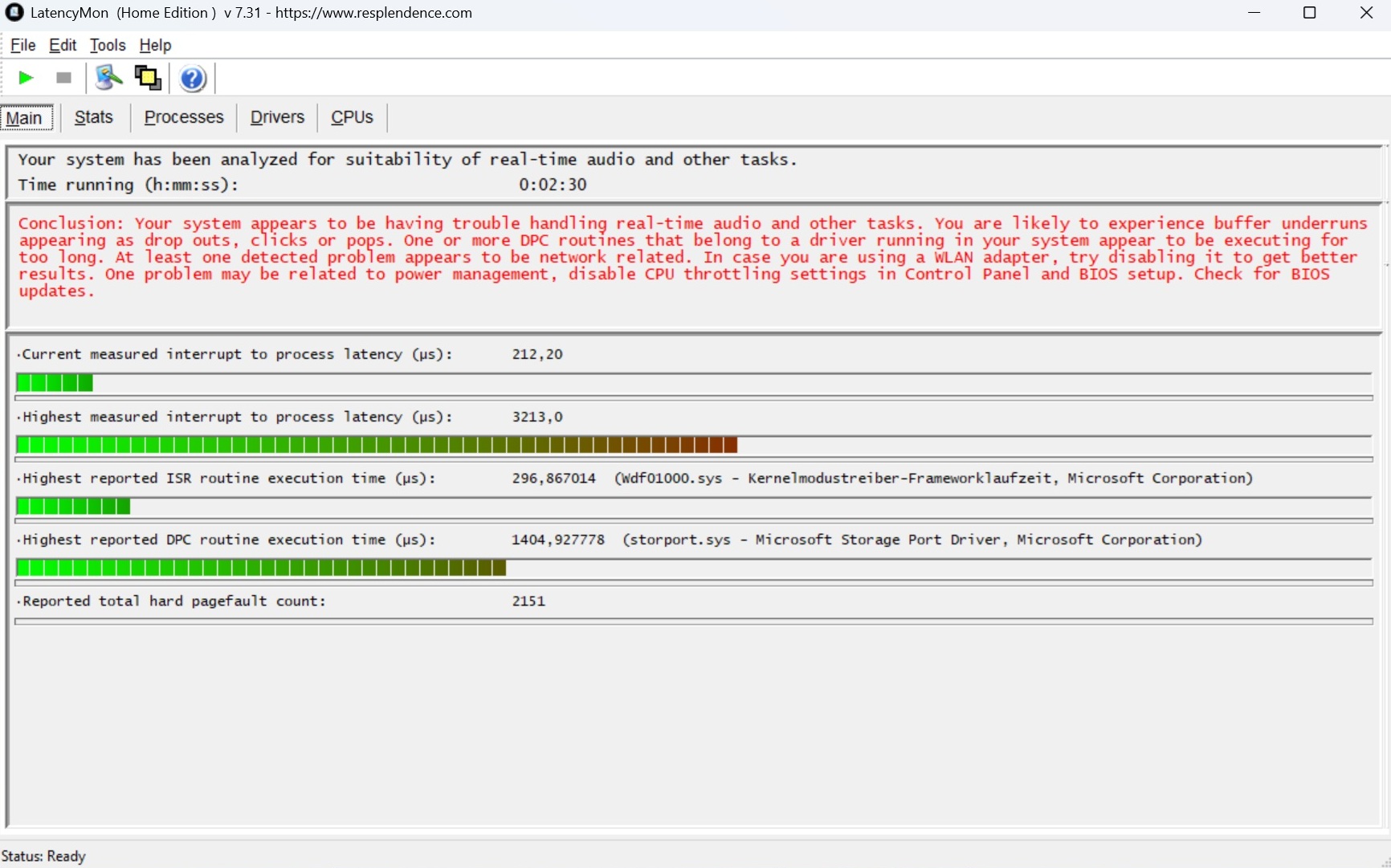The height and width of the screenshot is (868, 1391).
Task: Click the DPC time value 1404,927778
Action: (x=558, y=540)
